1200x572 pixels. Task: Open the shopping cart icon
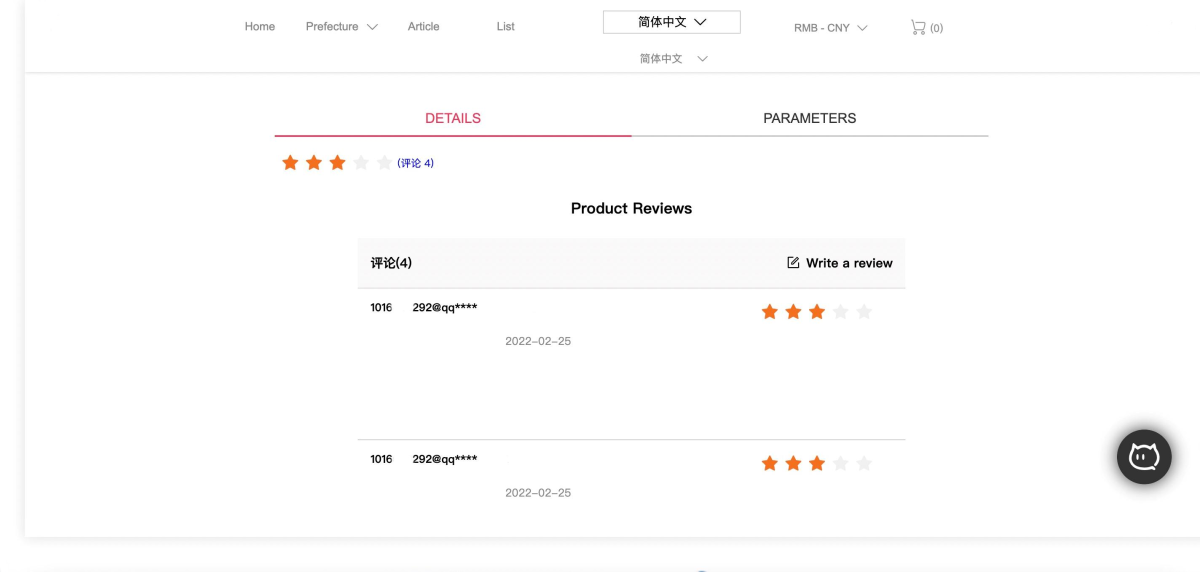(917, 27)
